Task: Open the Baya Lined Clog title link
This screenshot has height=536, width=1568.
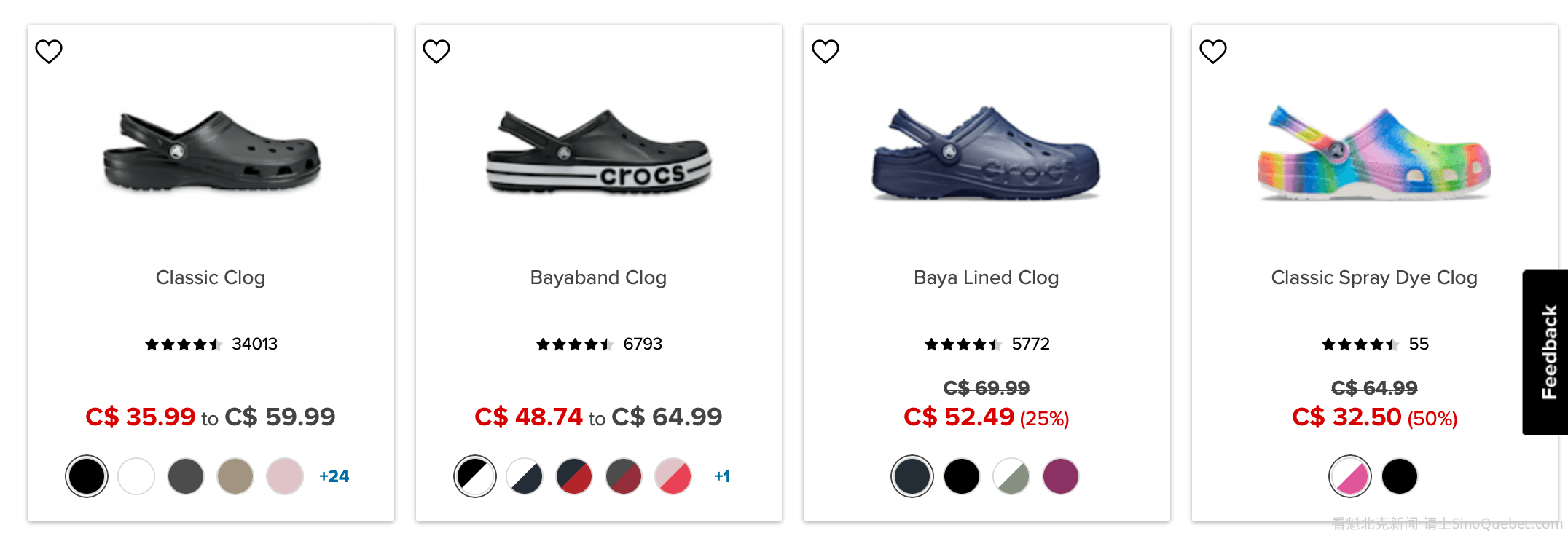Action: (986, 277)
